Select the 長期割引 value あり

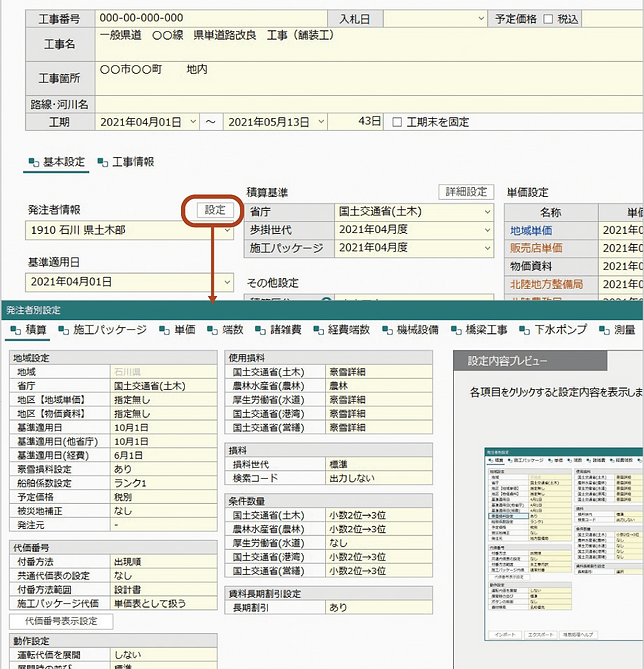379,608
